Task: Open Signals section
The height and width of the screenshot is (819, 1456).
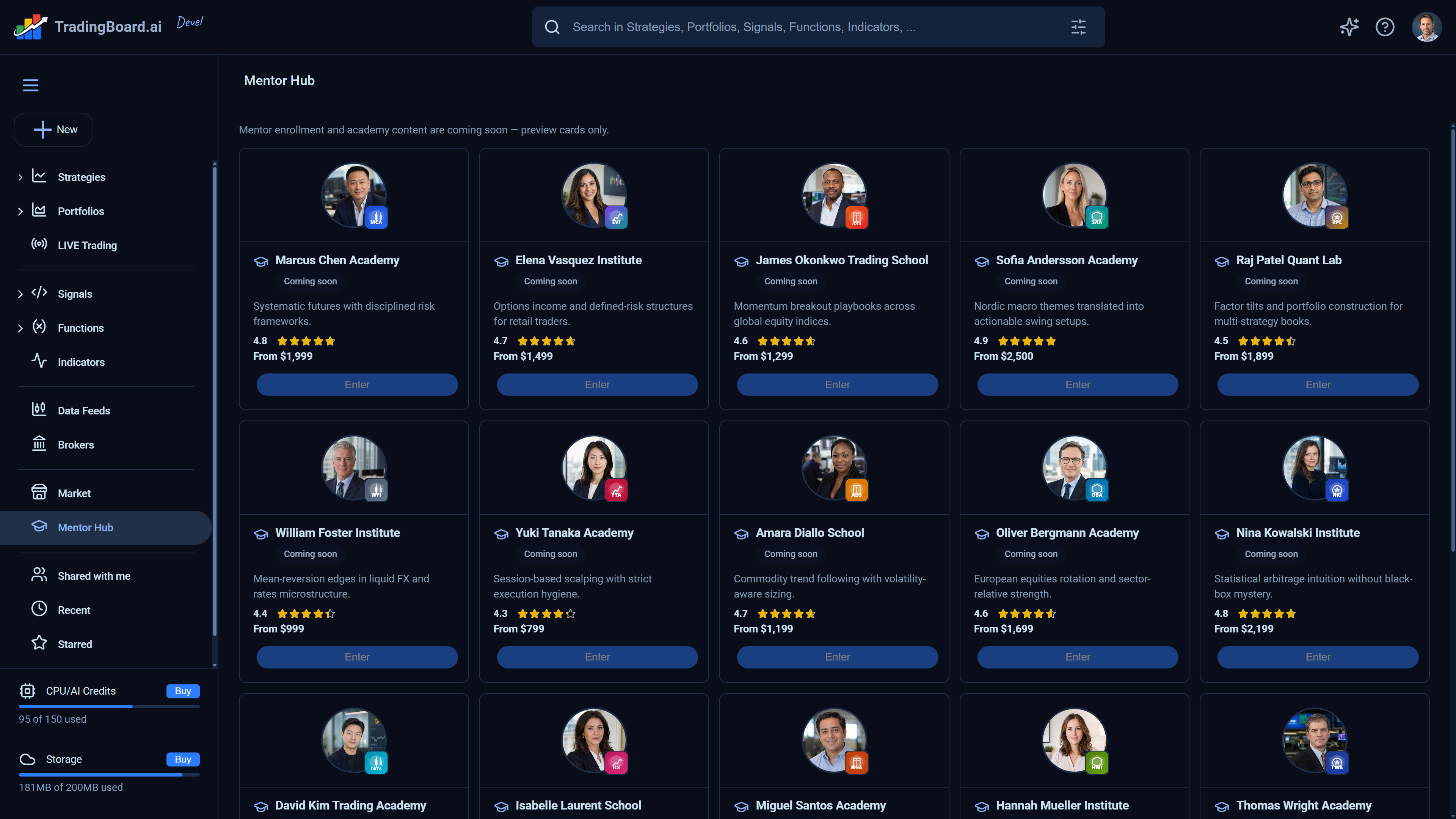Action: (75, 294)
